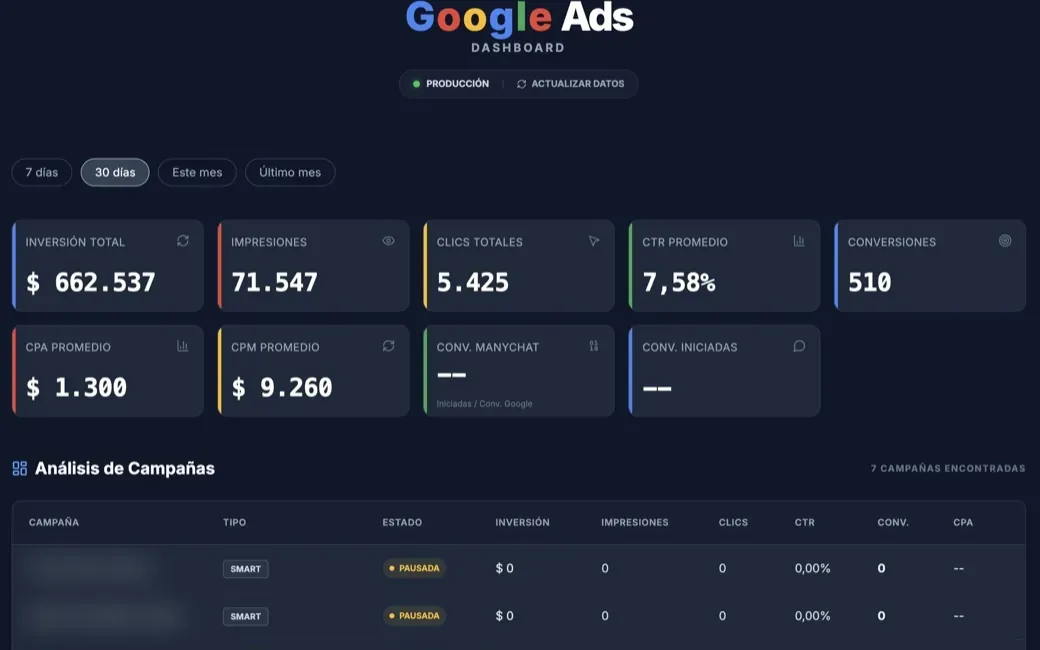
Task: Click the Análisis de Campañas heading
Action: pyautogui.click(x=125, y=468)
